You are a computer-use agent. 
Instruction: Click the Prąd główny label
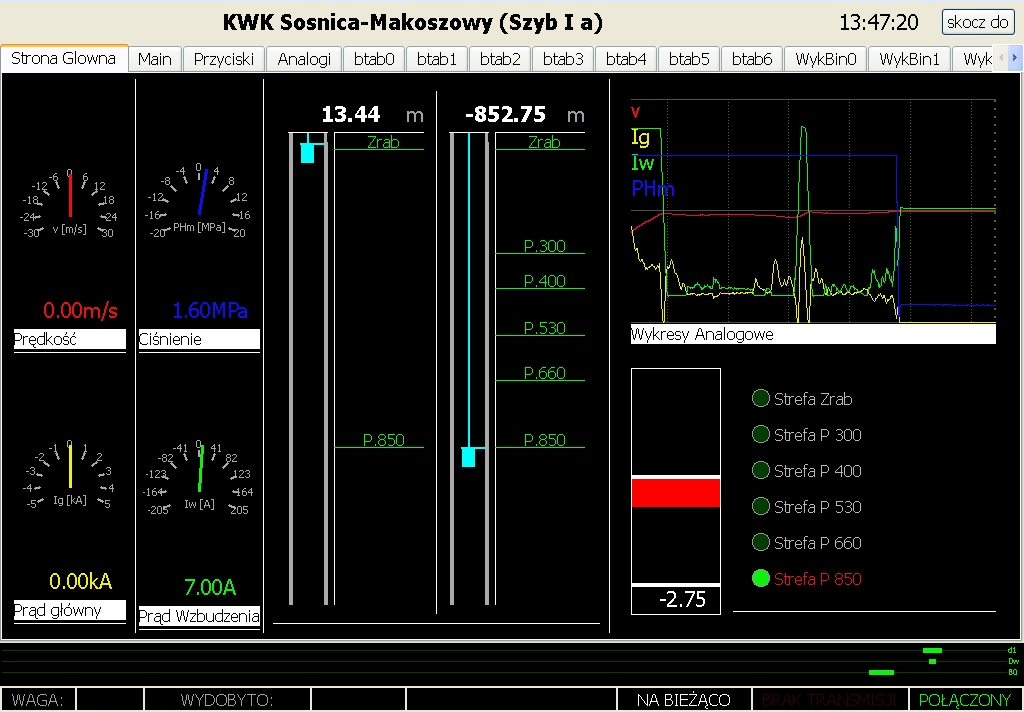[x=69, y=610]
